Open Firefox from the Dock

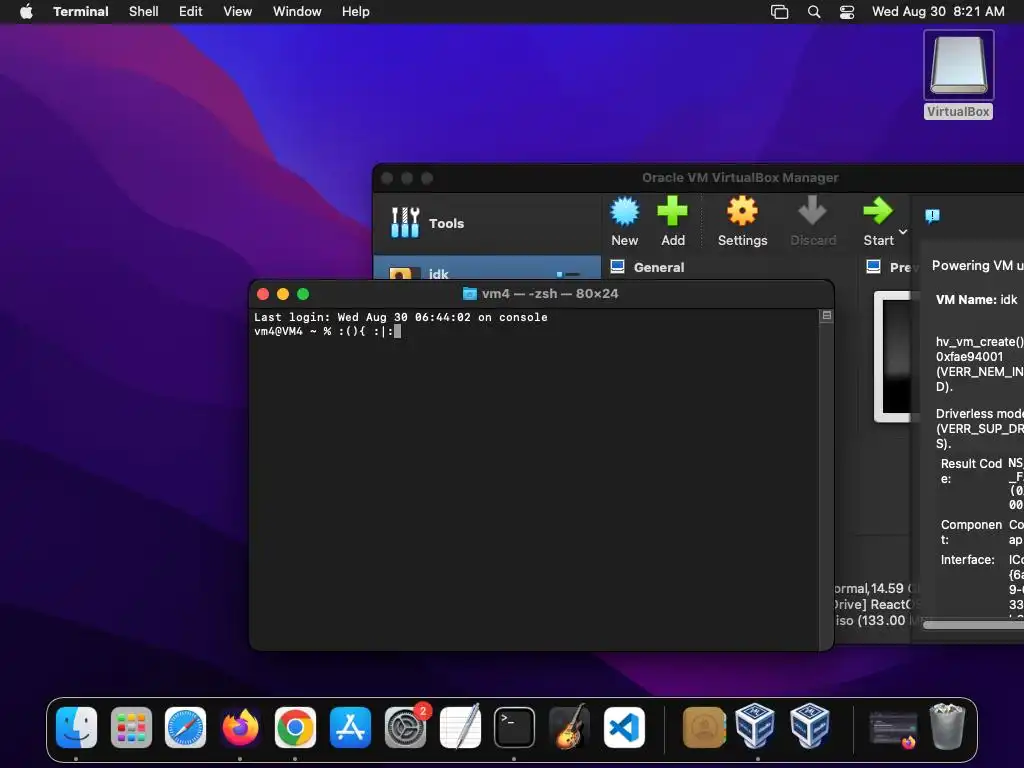click(240, 728)
